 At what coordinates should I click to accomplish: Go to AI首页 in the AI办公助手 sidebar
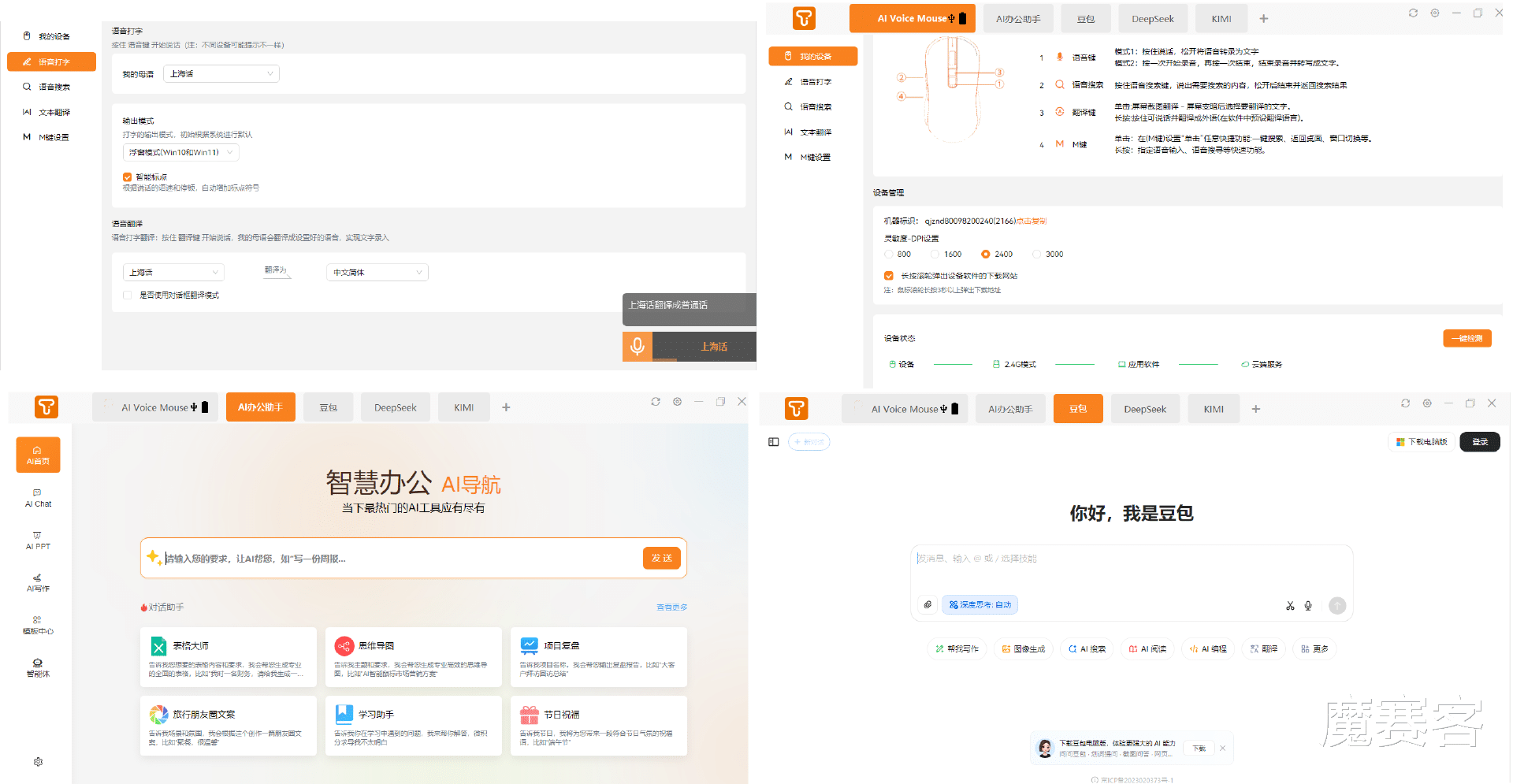(38, 455)
